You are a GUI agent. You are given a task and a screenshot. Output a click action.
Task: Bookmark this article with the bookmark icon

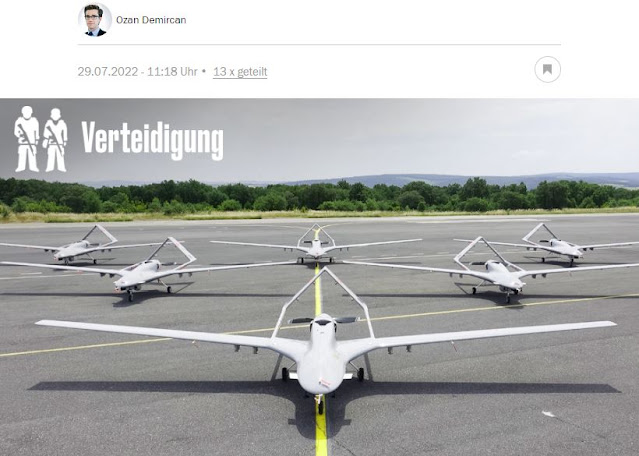547,70
